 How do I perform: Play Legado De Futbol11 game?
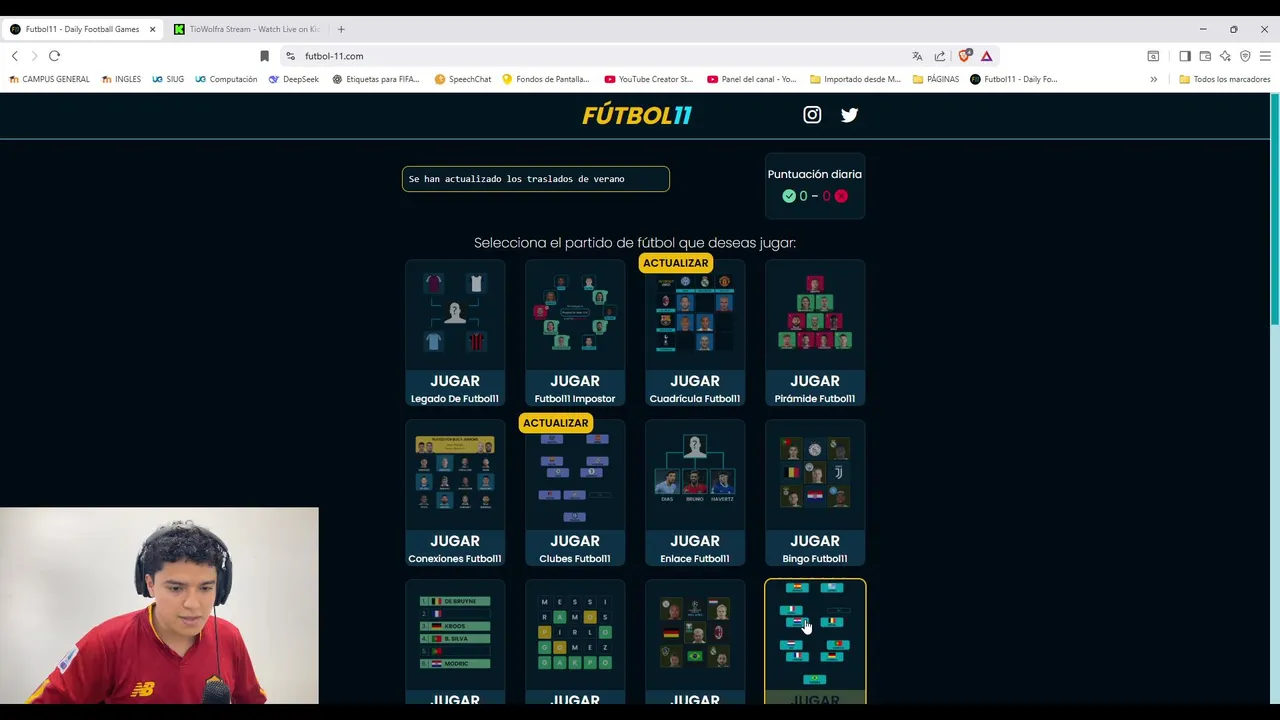pyautogui.click(x=455, y=333)
